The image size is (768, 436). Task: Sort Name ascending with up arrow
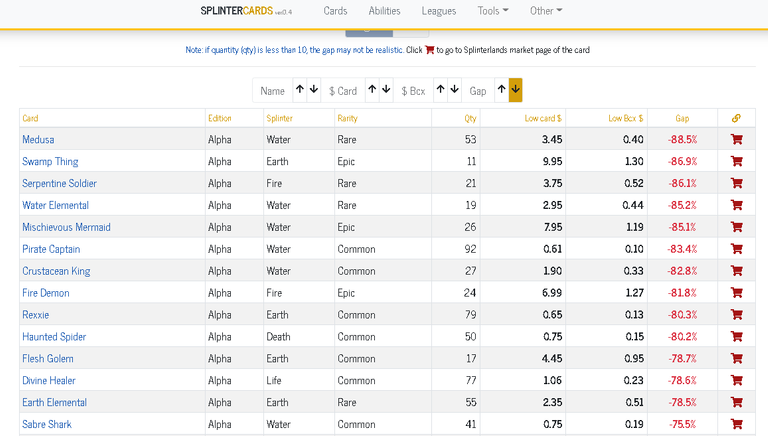[300, 90]
